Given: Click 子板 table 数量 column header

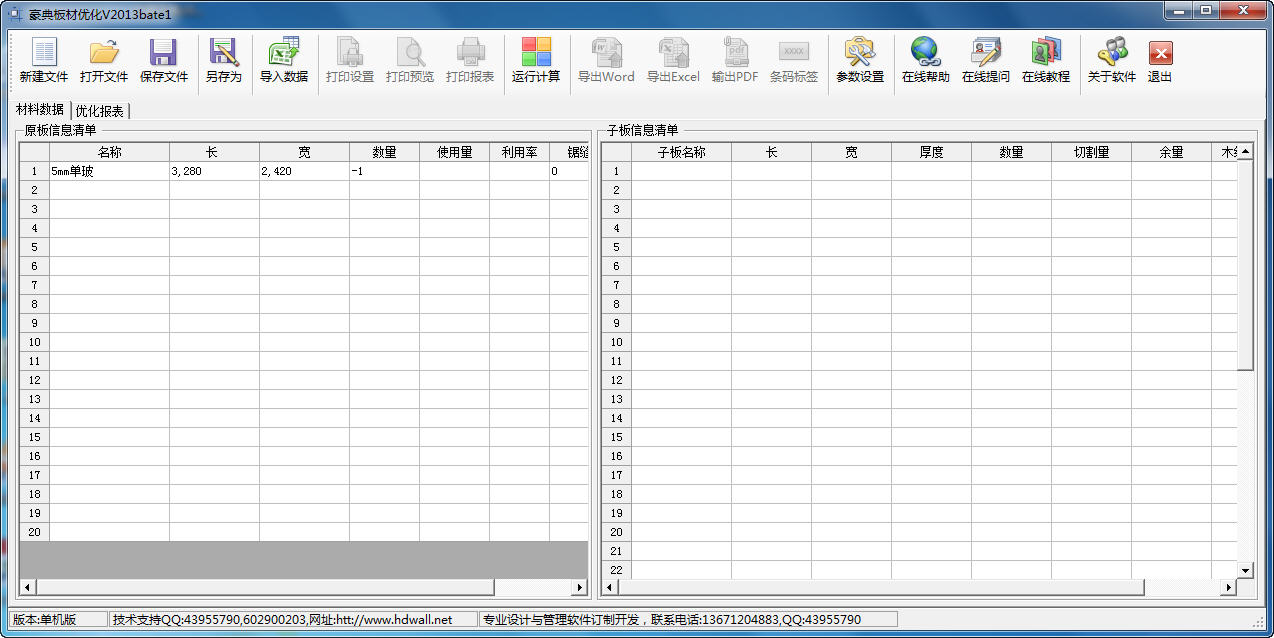Looking at the screenshot, I should (1011, 152).
